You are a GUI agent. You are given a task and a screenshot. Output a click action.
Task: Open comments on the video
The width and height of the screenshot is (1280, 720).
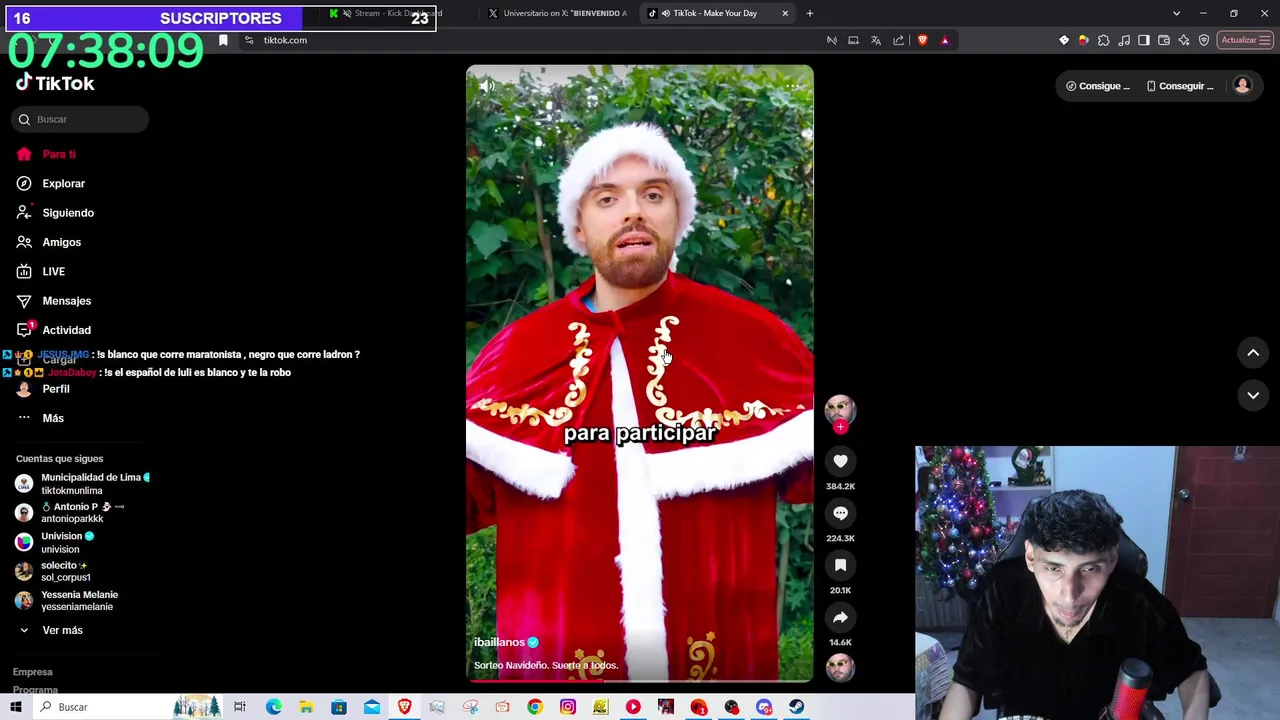[840, 513]
